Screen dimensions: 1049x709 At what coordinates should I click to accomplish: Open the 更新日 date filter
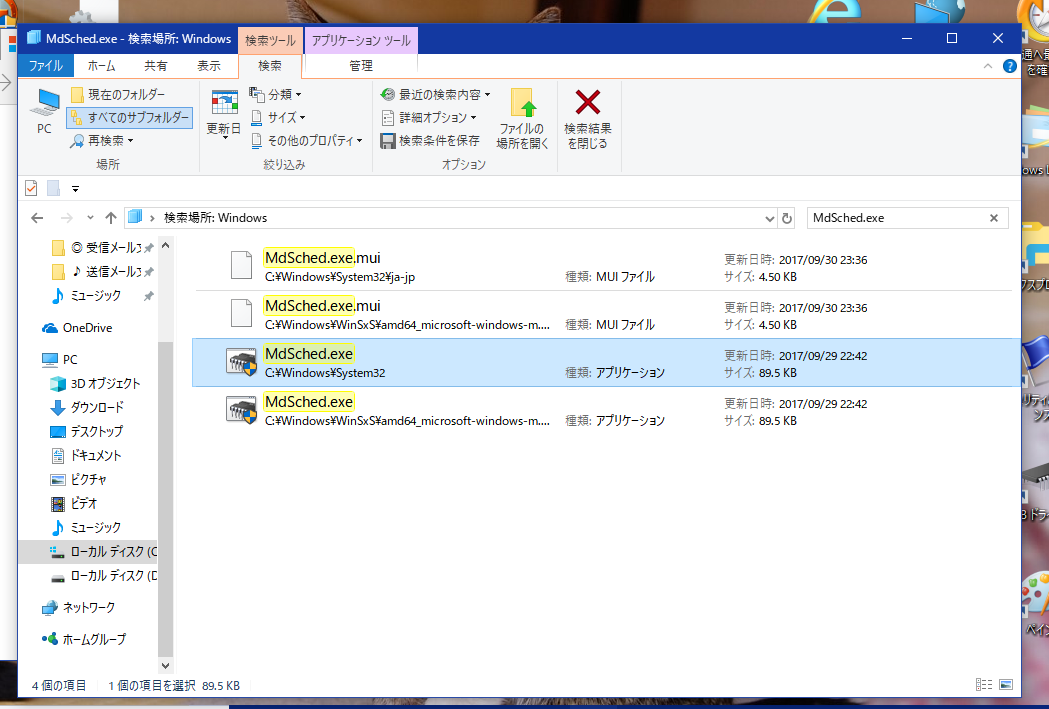coord(223,112)
